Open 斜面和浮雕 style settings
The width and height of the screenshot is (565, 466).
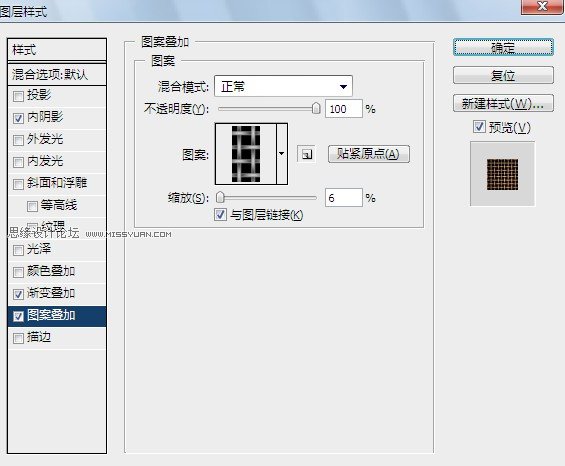[57, 183]
